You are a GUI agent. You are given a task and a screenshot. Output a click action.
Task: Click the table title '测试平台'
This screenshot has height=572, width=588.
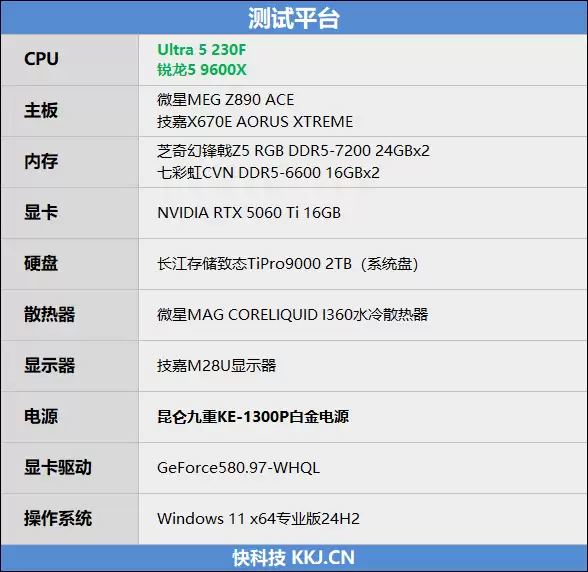tap(294, 18)
